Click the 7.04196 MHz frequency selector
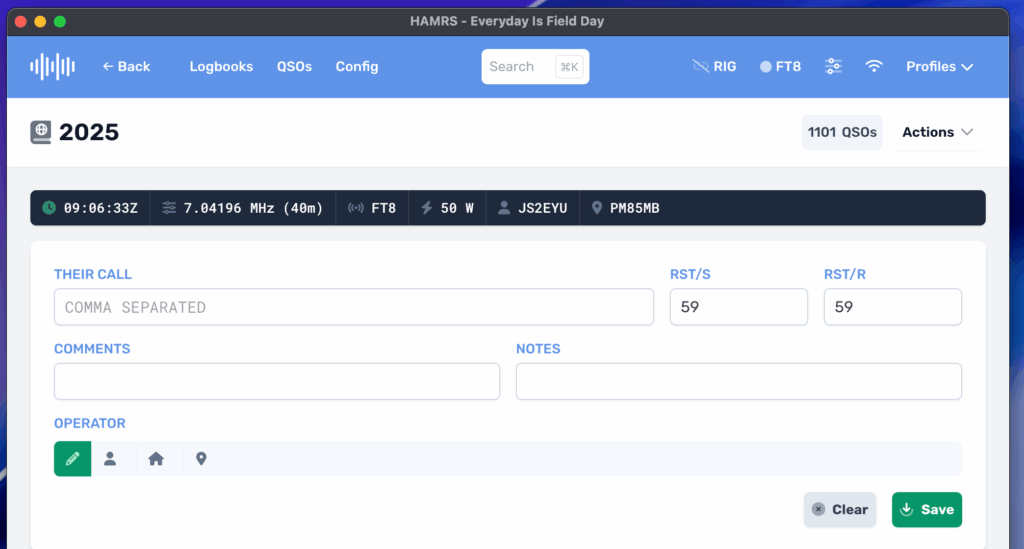Viewport: 1024px width, 549px height. [x=242, y=208]
